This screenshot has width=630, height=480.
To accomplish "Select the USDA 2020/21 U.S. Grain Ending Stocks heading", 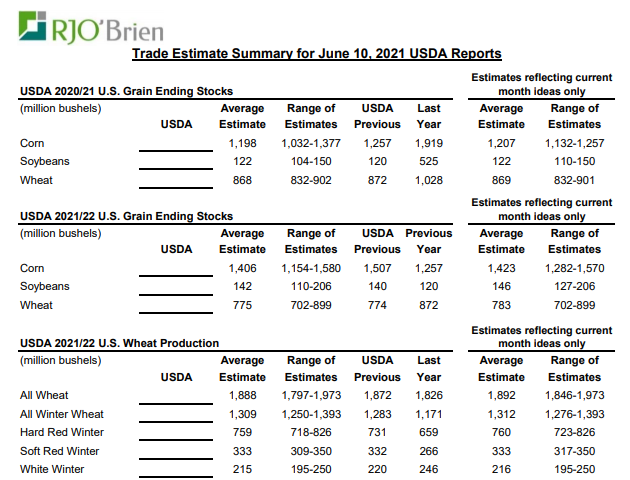I will (126, 92).
